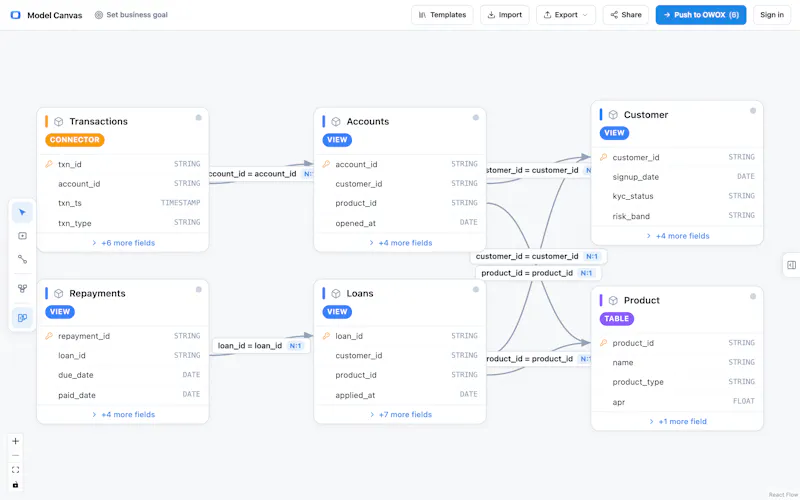Select the add node tool in left toolbar
The image size is (800, 500).
click(x=22, y=236)
